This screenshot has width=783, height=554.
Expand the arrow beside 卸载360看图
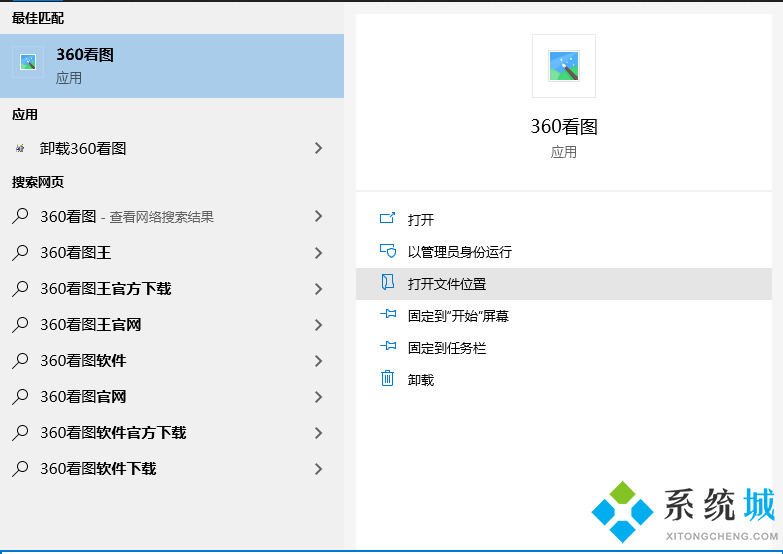[318, 148]
